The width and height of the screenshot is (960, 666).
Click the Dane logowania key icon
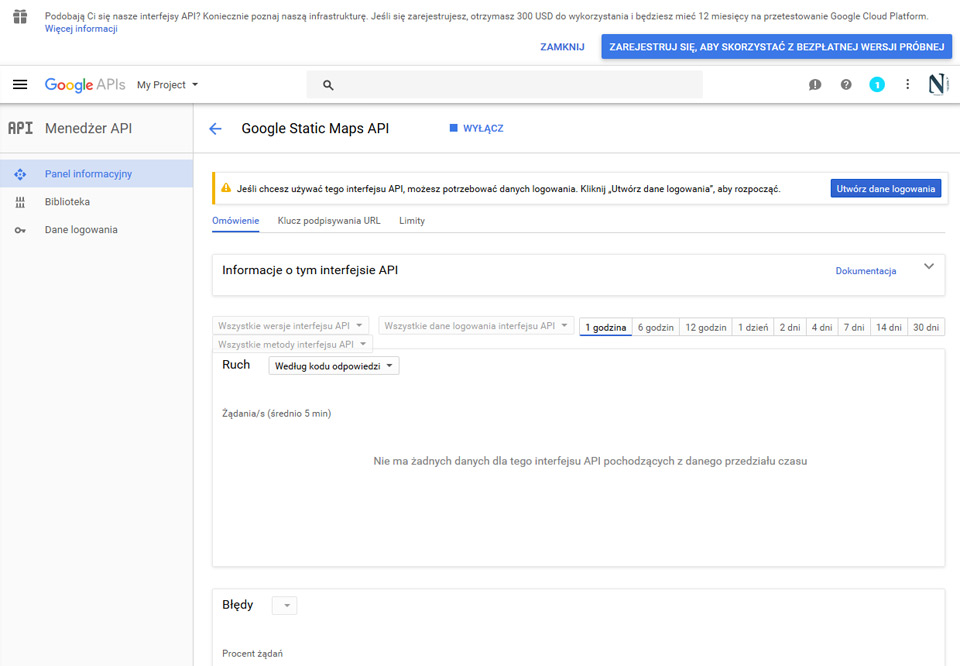[20, 230]
